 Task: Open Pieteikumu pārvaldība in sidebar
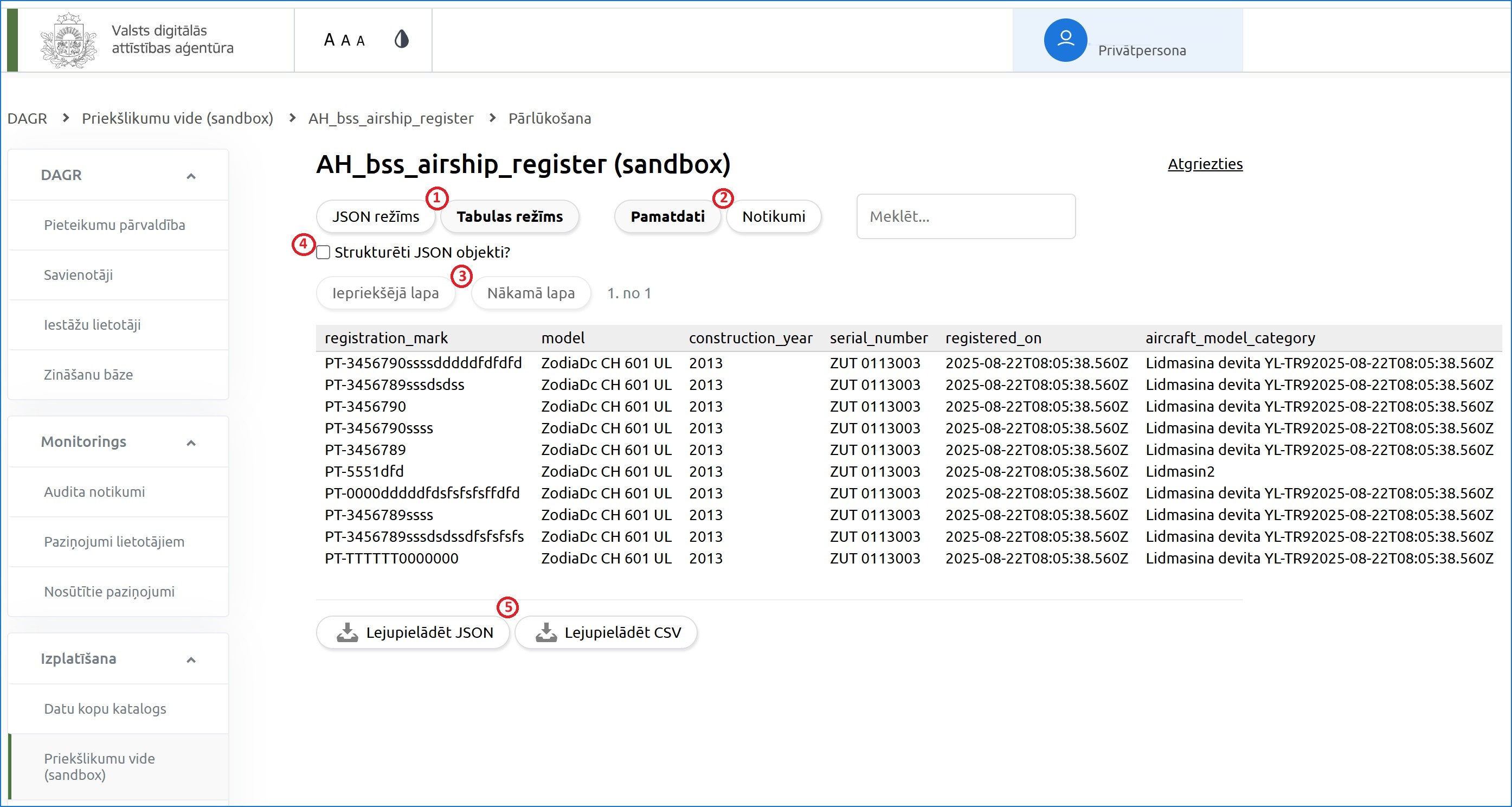click(118, 225)
